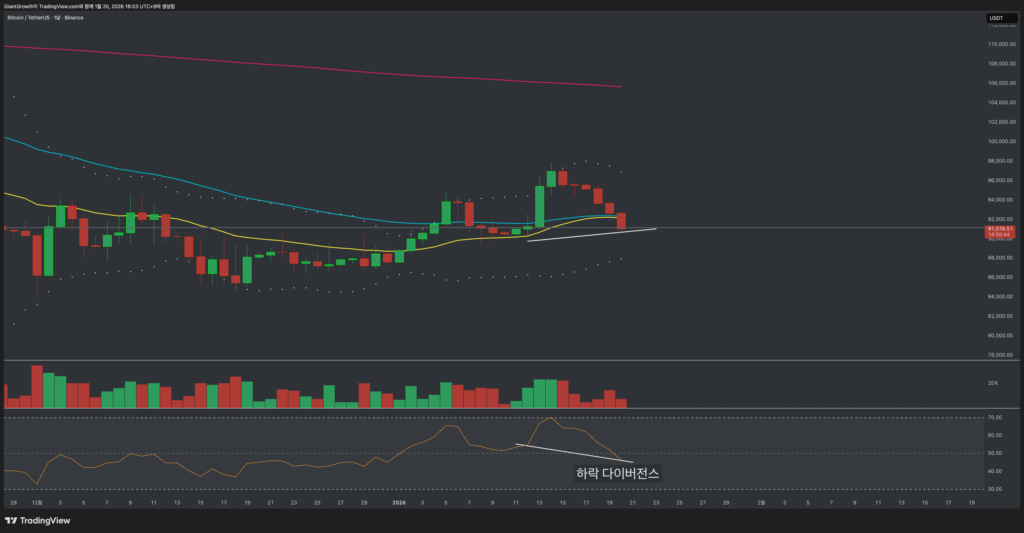Click the Bitcoin / TetherUS symbol title
1024x533 pixels.
click(x=44, y=18)
